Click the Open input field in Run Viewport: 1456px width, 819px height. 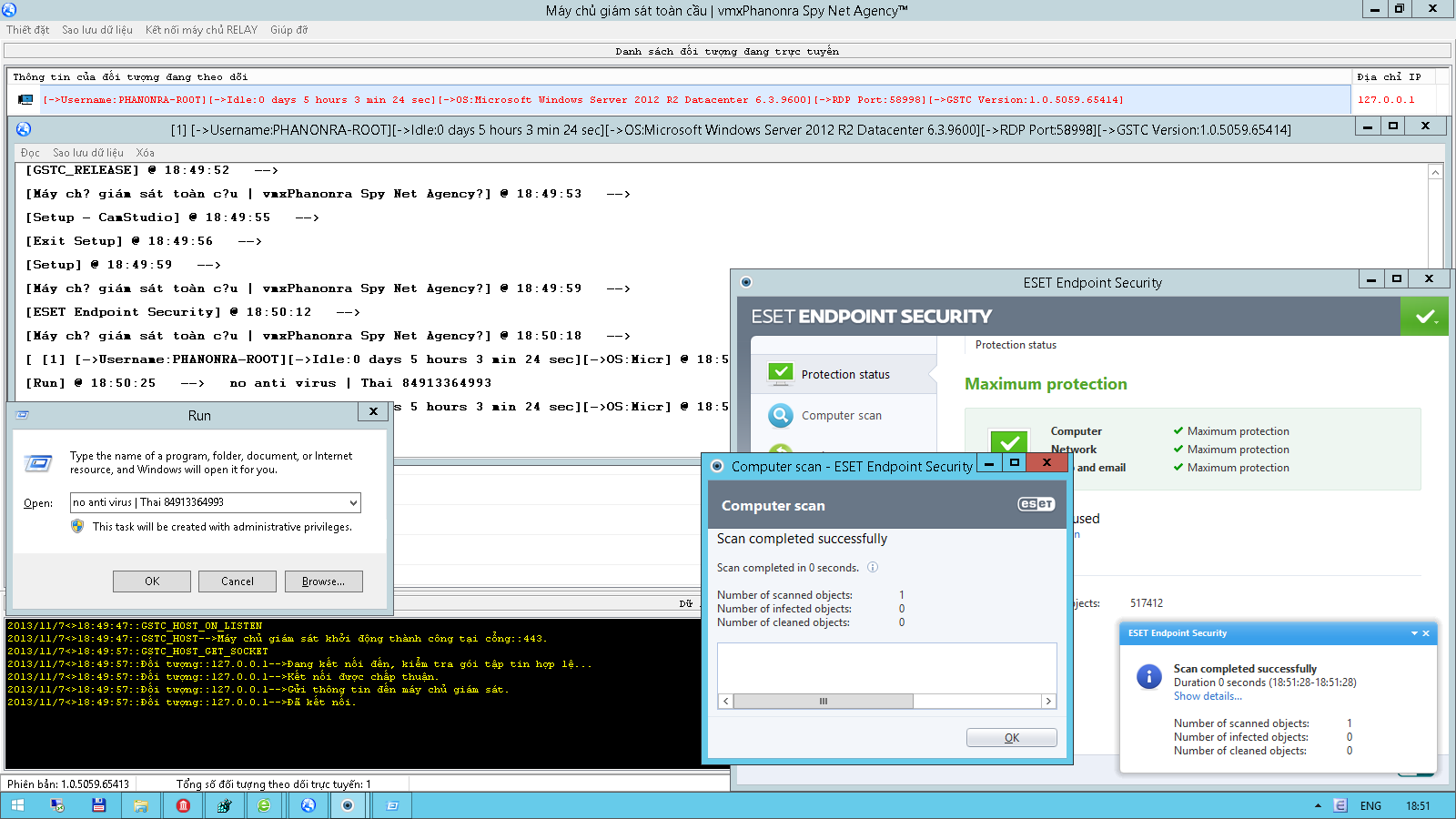tap(207, 502)
